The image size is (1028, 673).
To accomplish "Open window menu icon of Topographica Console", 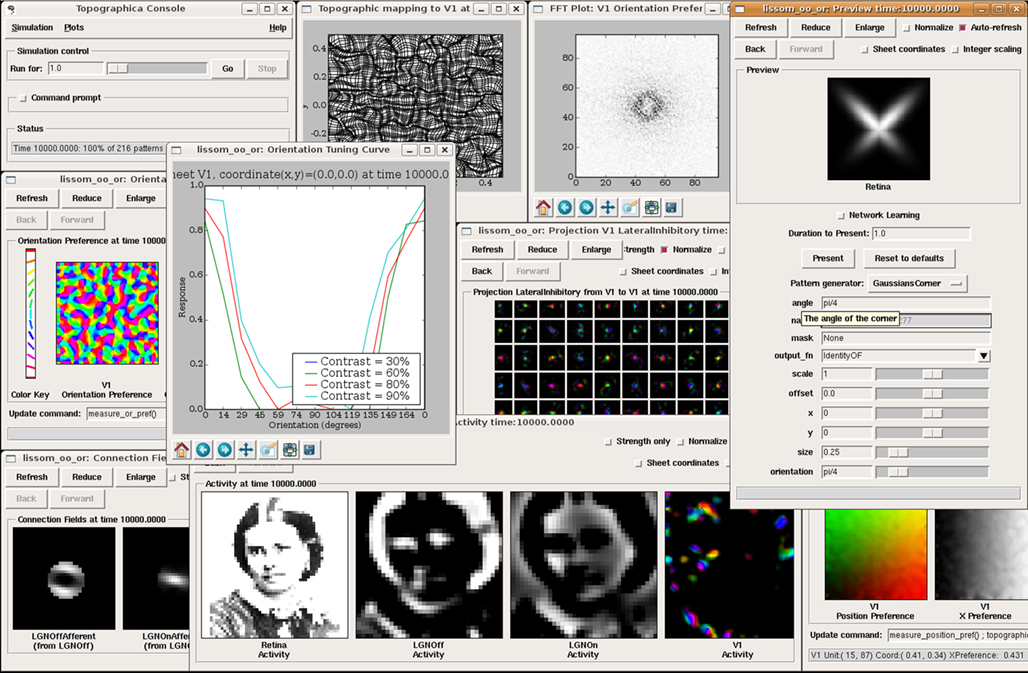I will pyautogui.click(x=11, y=9).
